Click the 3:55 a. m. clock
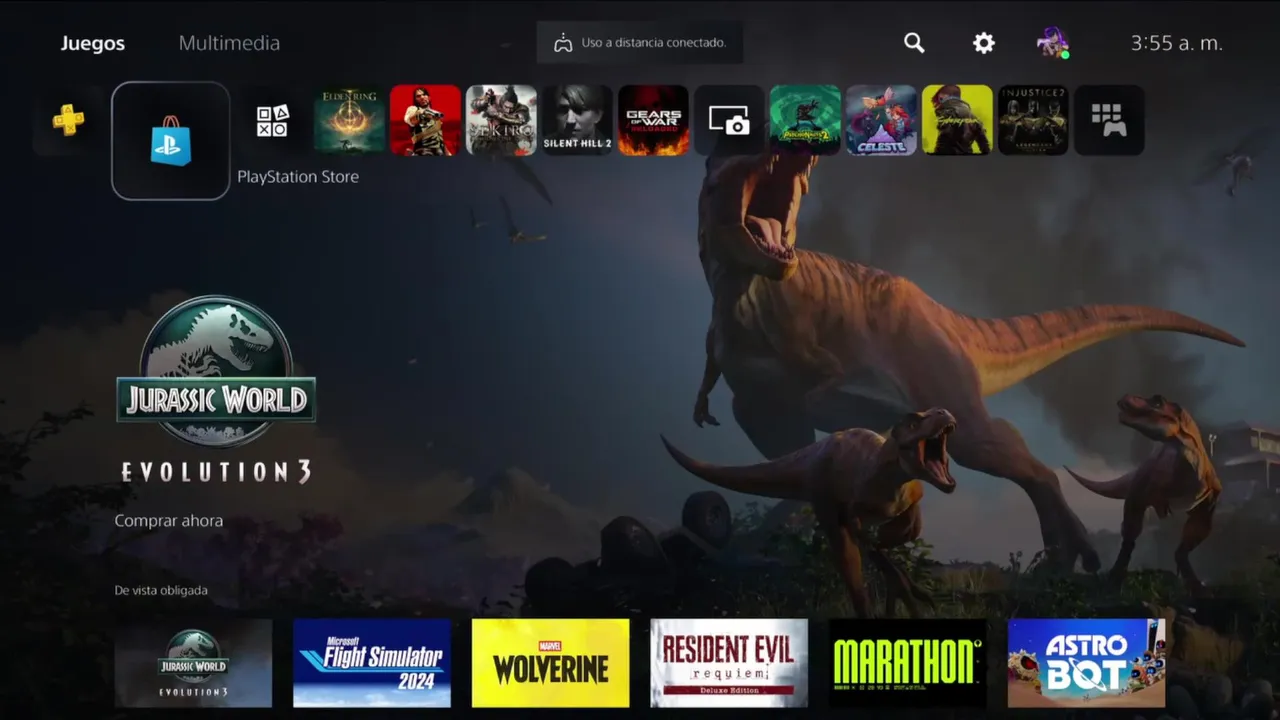 (1177, 43)
